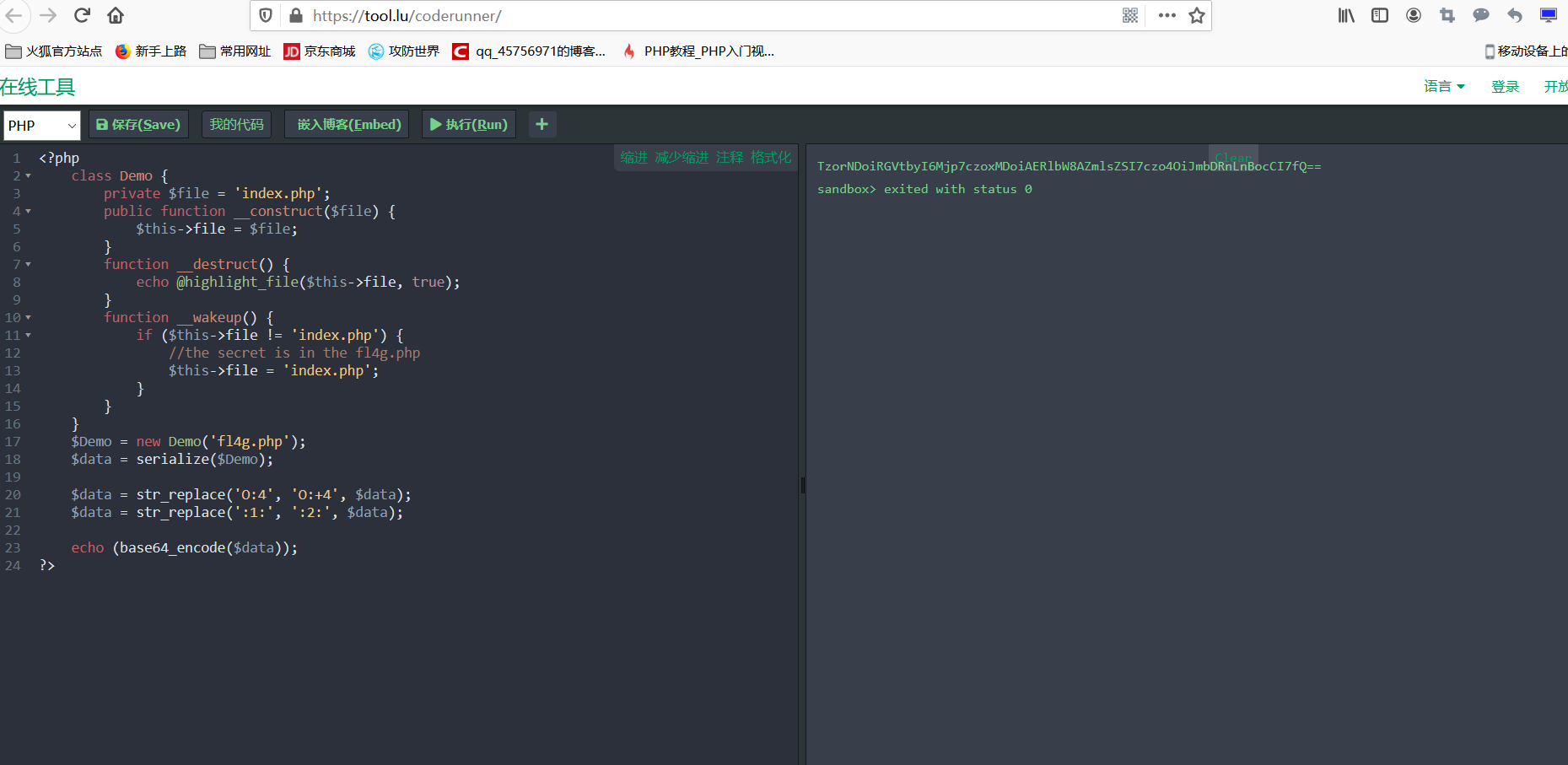Open qq_45756971 blog bookmark
Image resolution: width=1568 pixels, height=765 pixels.
click(530, 51)
